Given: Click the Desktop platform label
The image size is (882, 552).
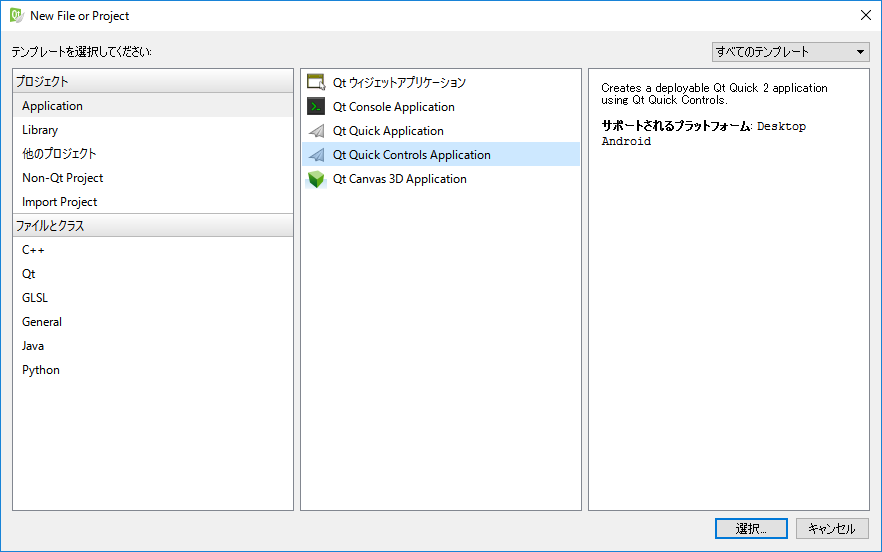Looking at the screenshot, I should (781, 126).
